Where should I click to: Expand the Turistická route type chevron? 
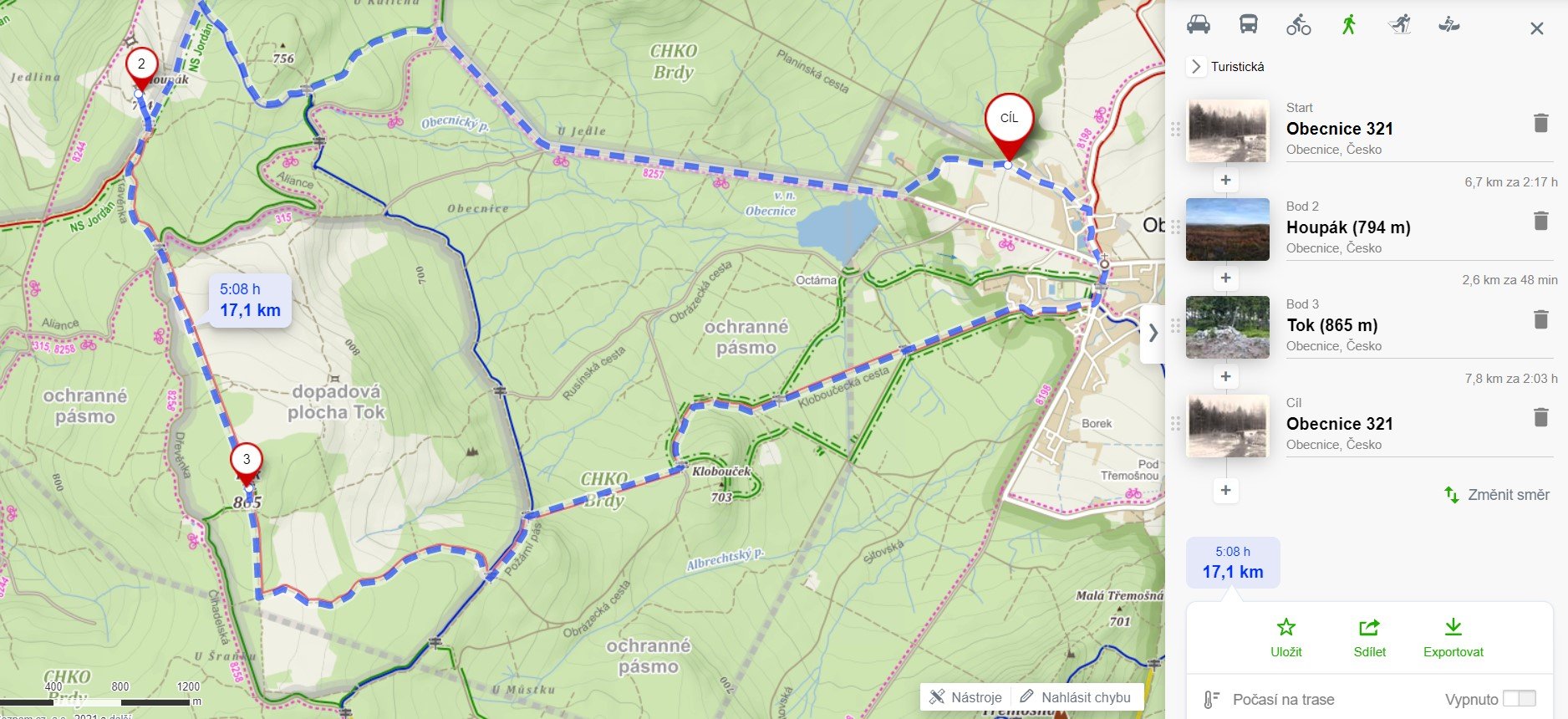(1196, 67)
